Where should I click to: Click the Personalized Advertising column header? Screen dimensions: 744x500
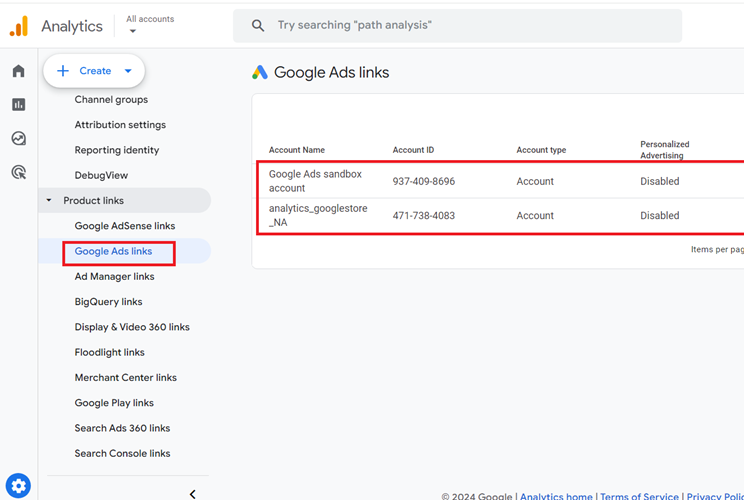coord(665,149)
